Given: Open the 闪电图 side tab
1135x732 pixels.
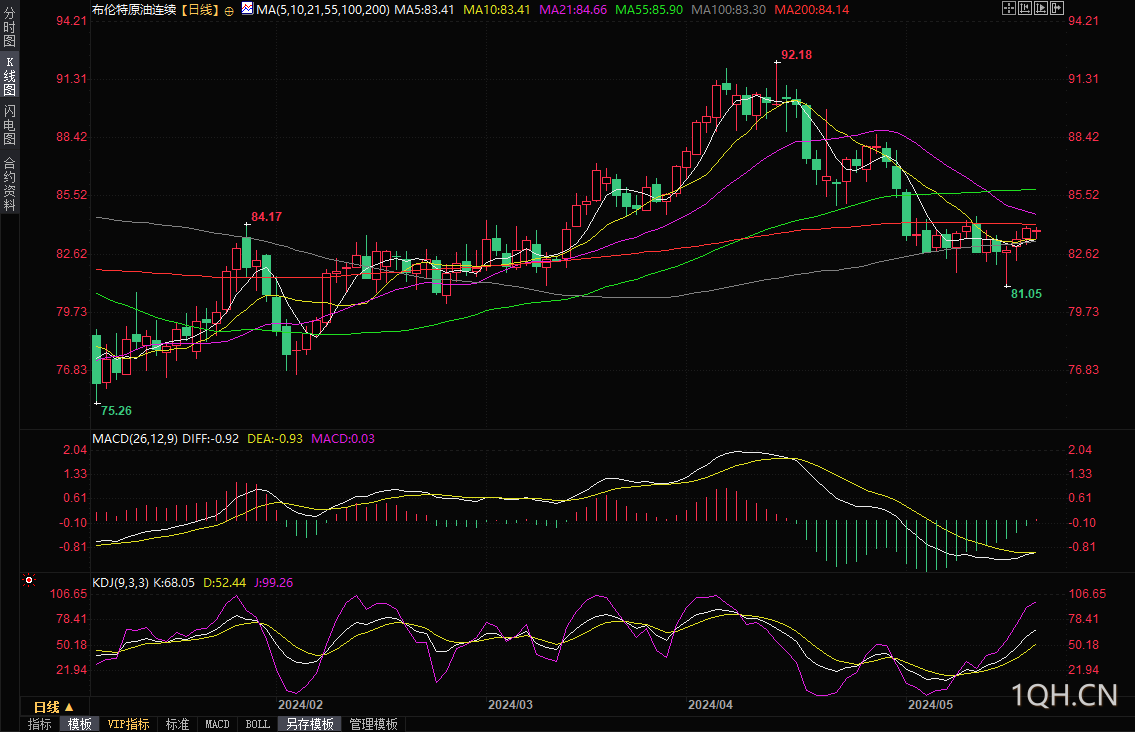Looking at the screenshot, I should pyautogui.click(x=9, y=125).
